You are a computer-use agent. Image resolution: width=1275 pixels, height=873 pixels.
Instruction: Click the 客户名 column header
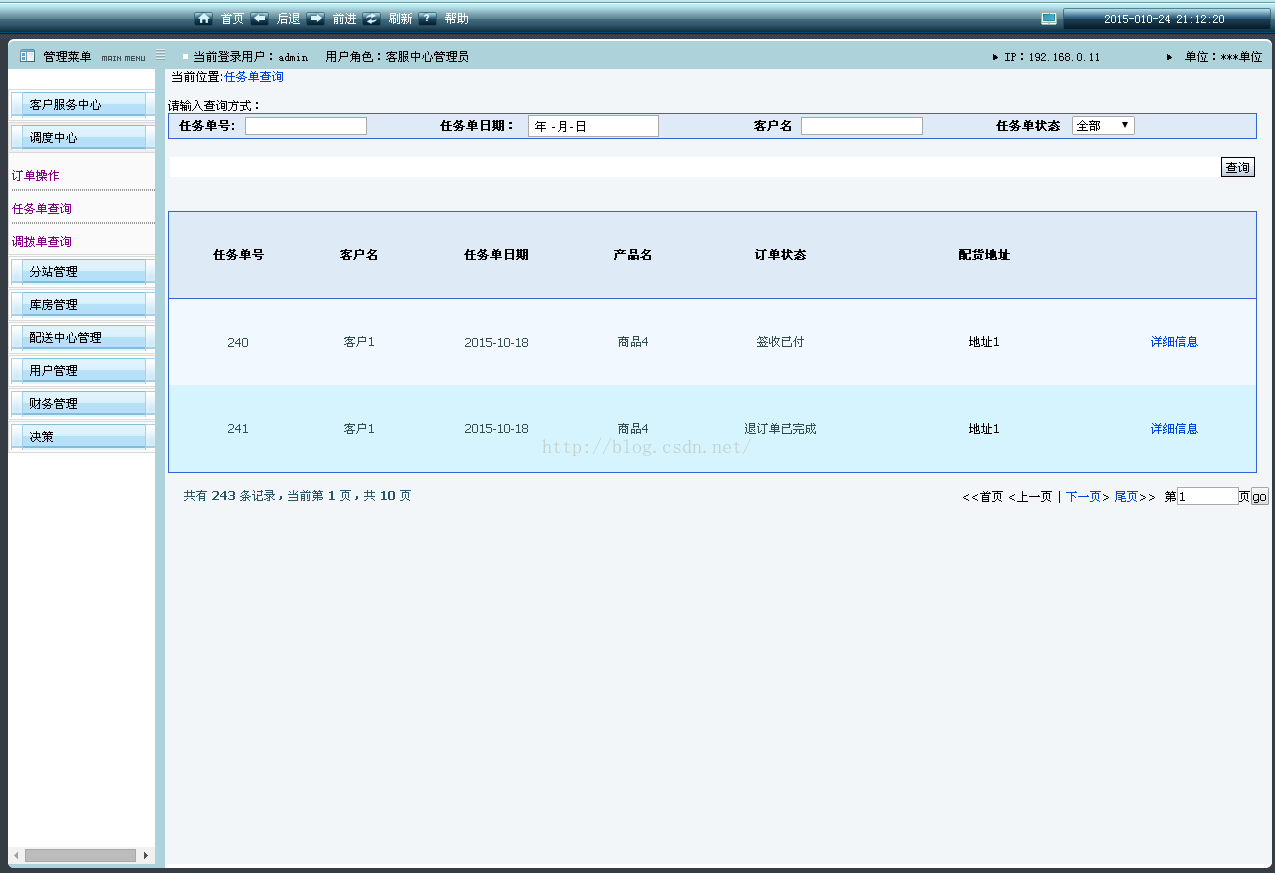tap(359, 255)
